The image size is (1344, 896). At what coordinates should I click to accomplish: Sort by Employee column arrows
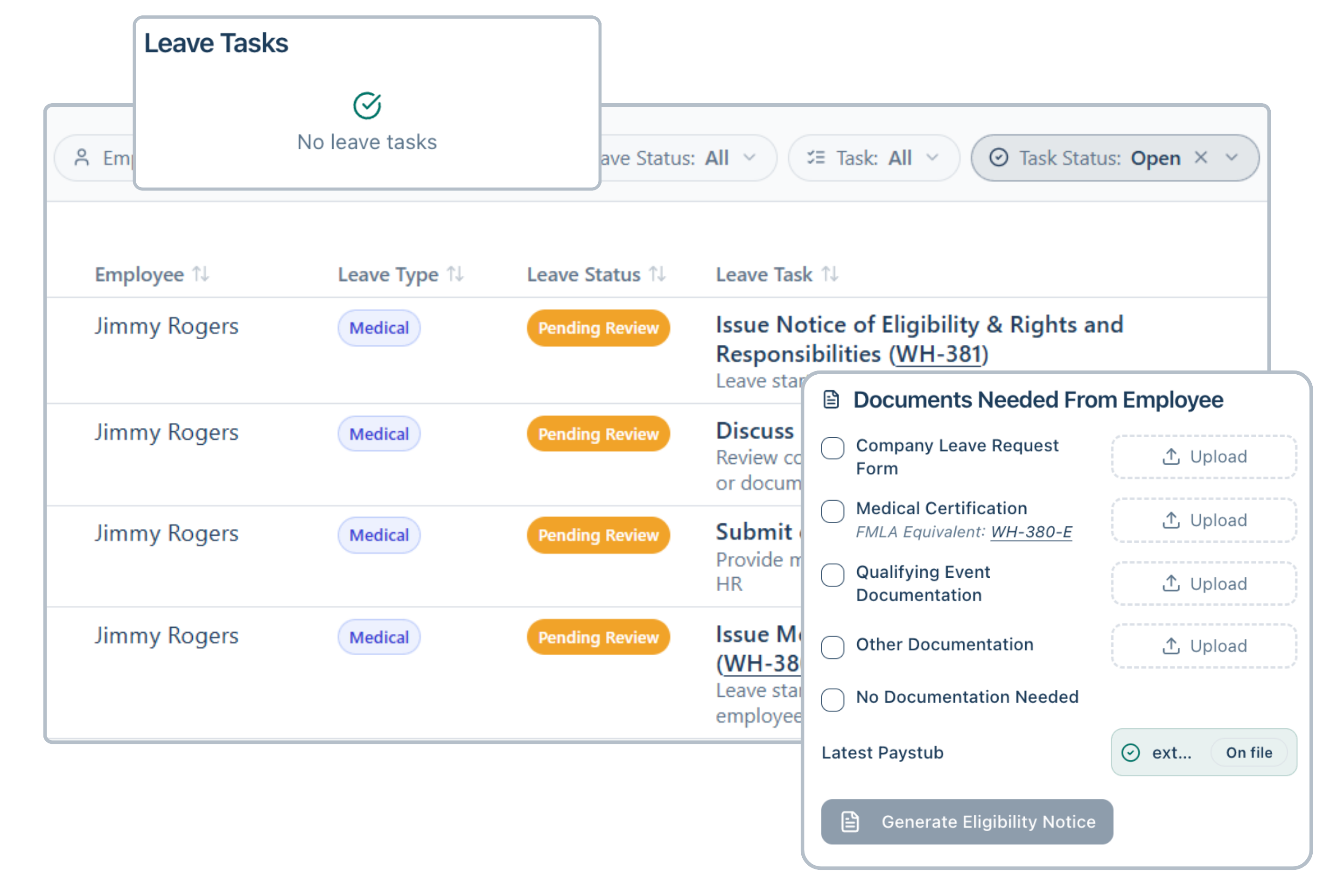201,274
